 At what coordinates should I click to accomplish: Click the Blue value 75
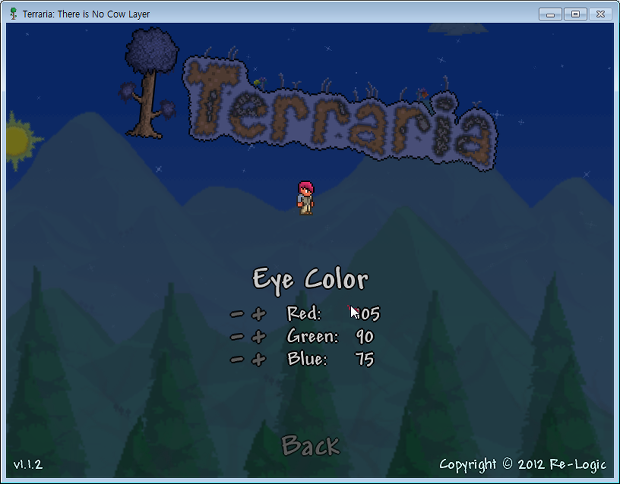pos(365,359)
